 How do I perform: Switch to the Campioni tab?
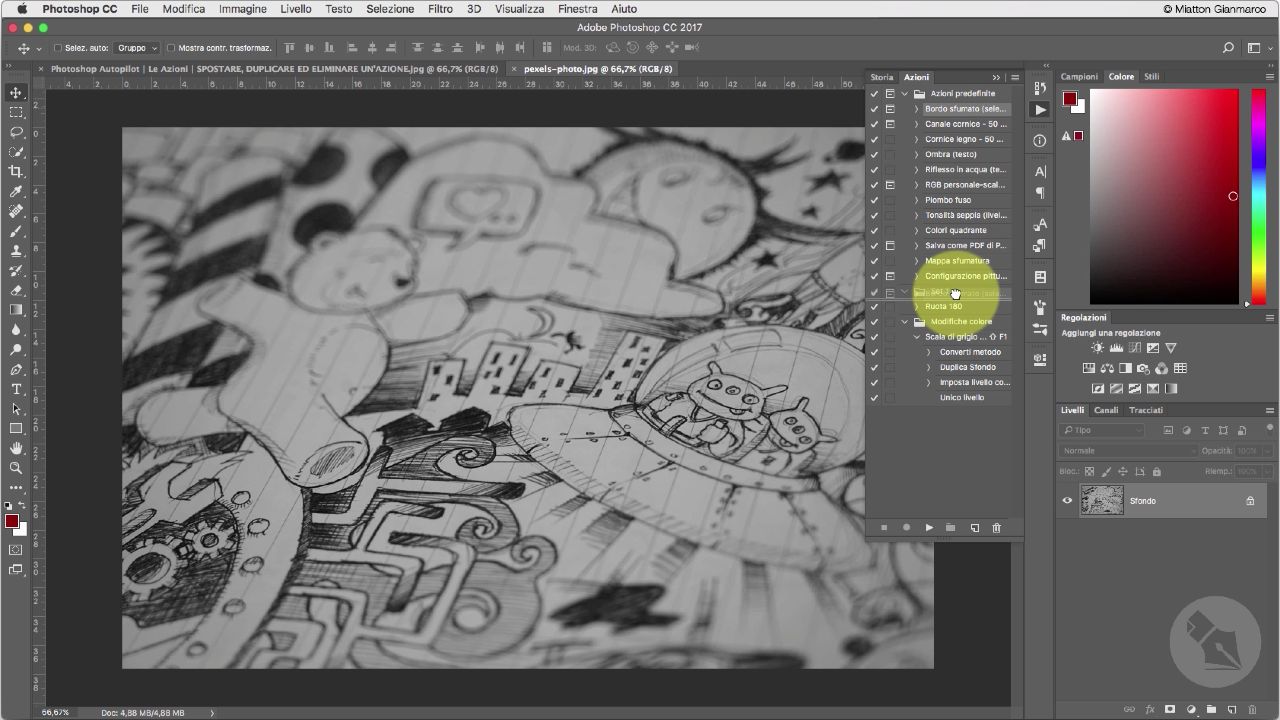(1079, 77)
